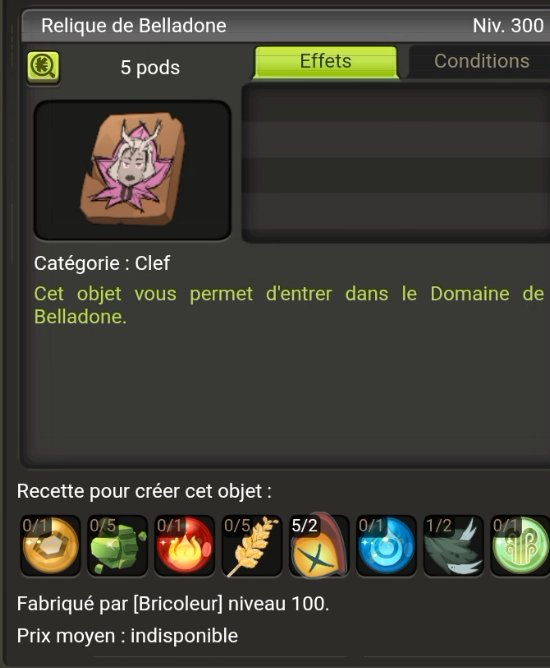This screenshot has width=550, height=668.
Task: Select the green air orb ingredient
Action: coord(520,546)
